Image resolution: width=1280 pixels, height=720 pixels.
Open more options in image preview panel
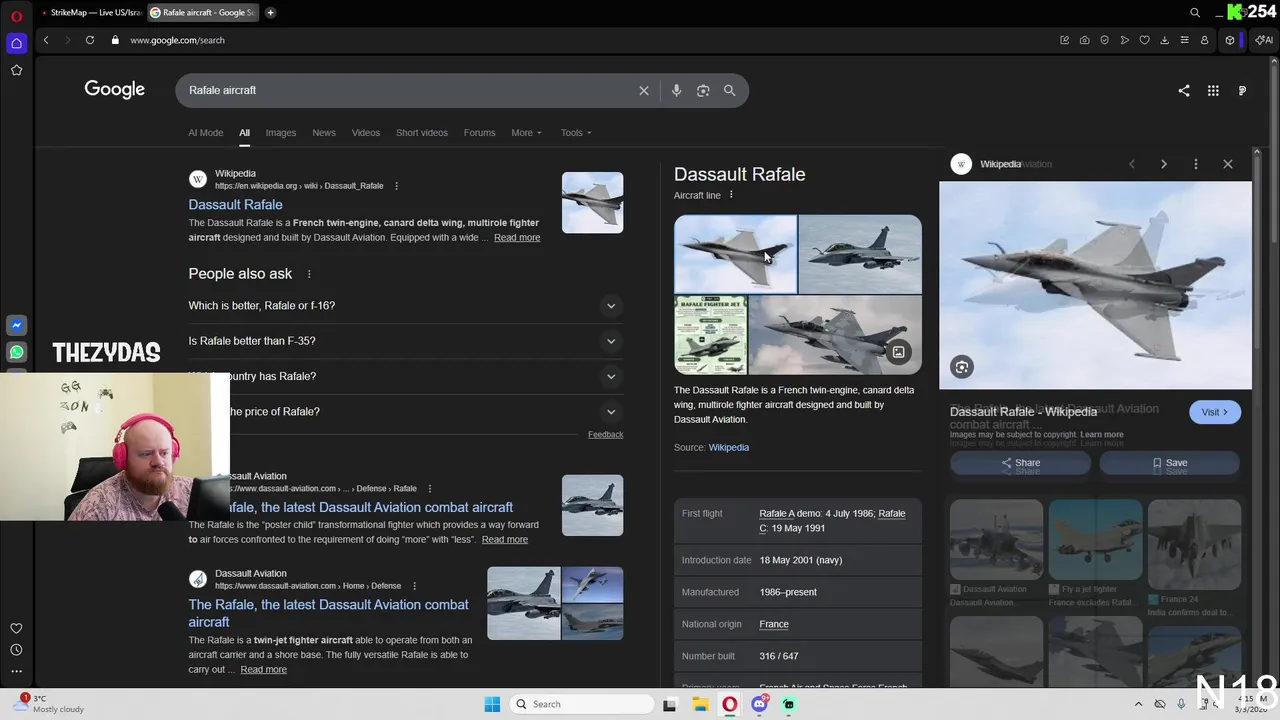(1196, 164)
